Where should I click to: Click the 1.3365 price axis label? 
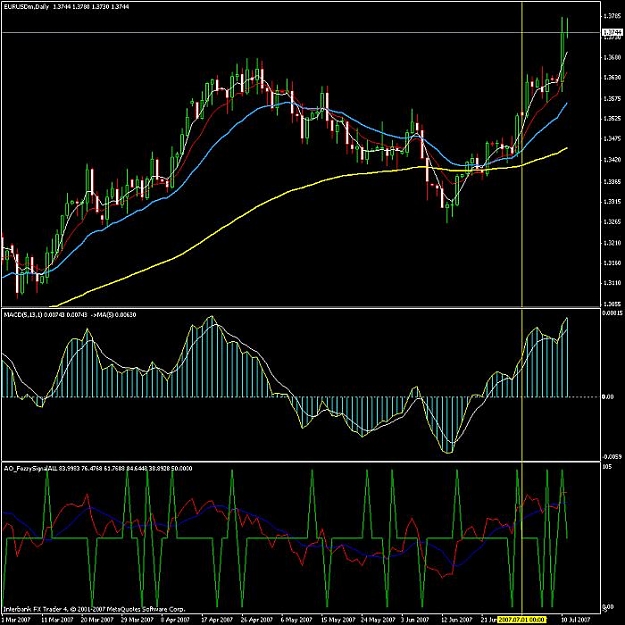(x=612, y=182)
